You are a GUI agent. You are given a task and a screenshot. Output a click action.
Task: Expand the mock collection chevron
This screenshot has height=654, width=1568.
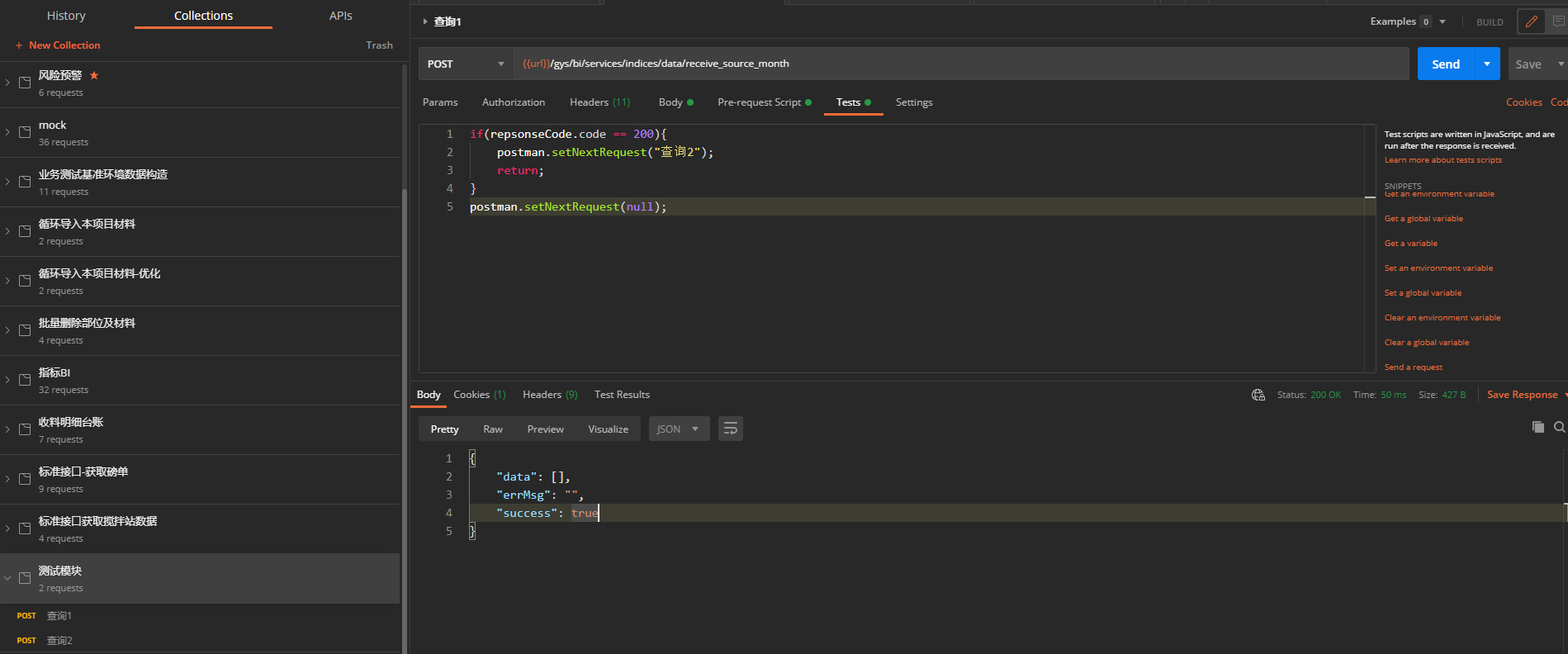(x=7, y=132)
